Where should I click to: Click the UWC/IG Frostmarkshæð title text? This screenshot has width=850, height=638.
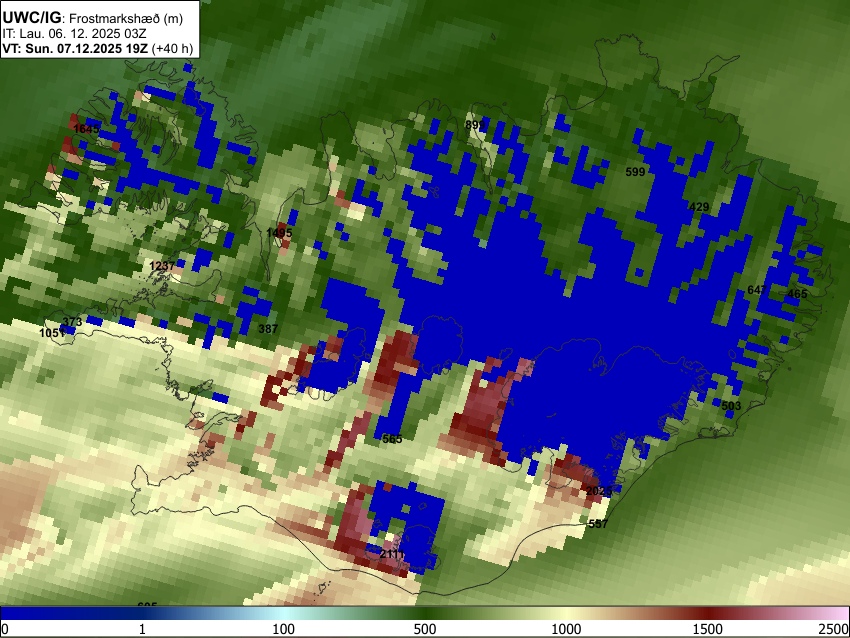pos(93,18)
